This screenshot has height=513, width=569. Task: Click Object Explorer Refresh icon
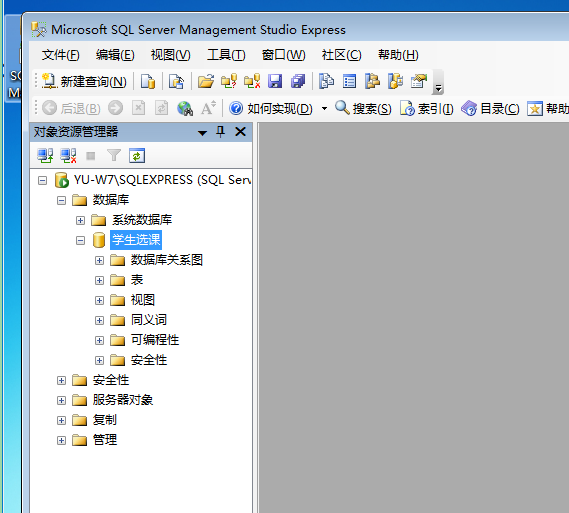137,156
